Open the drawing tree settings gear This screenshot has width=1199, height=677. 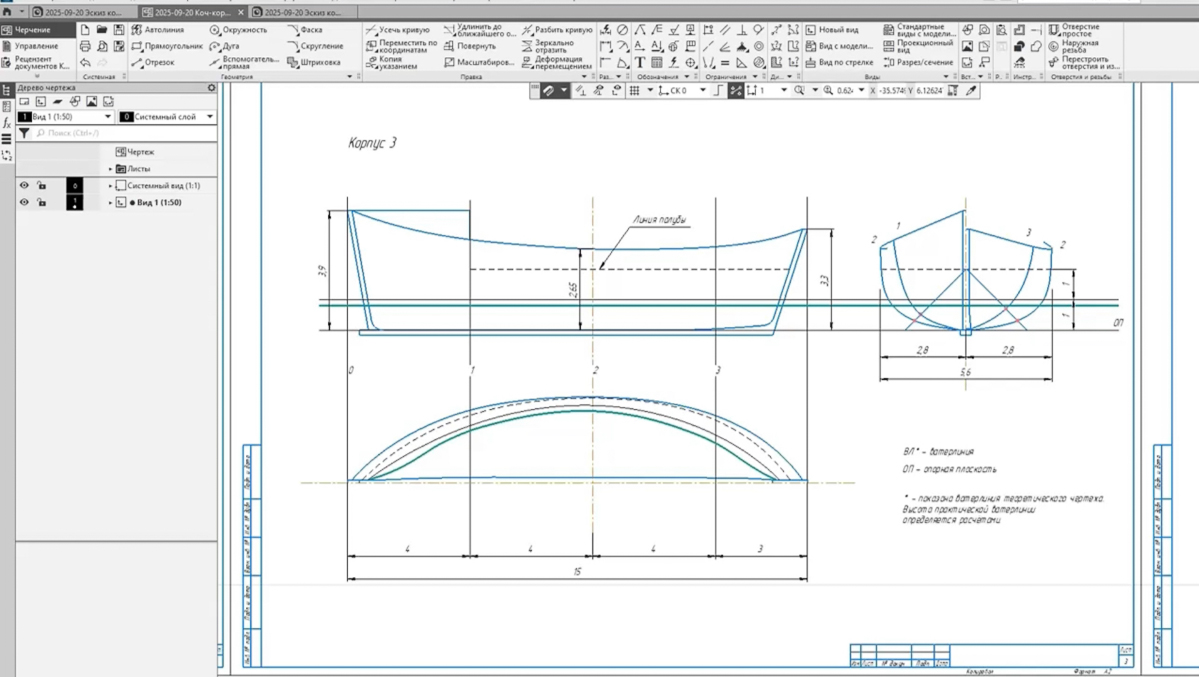pyautogui.click(x=211, y=88)
